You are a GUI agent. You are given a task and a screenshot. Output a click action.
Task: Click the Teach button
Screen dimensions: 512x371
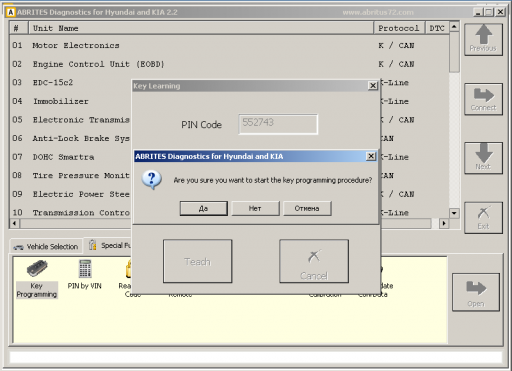point(198,261)
